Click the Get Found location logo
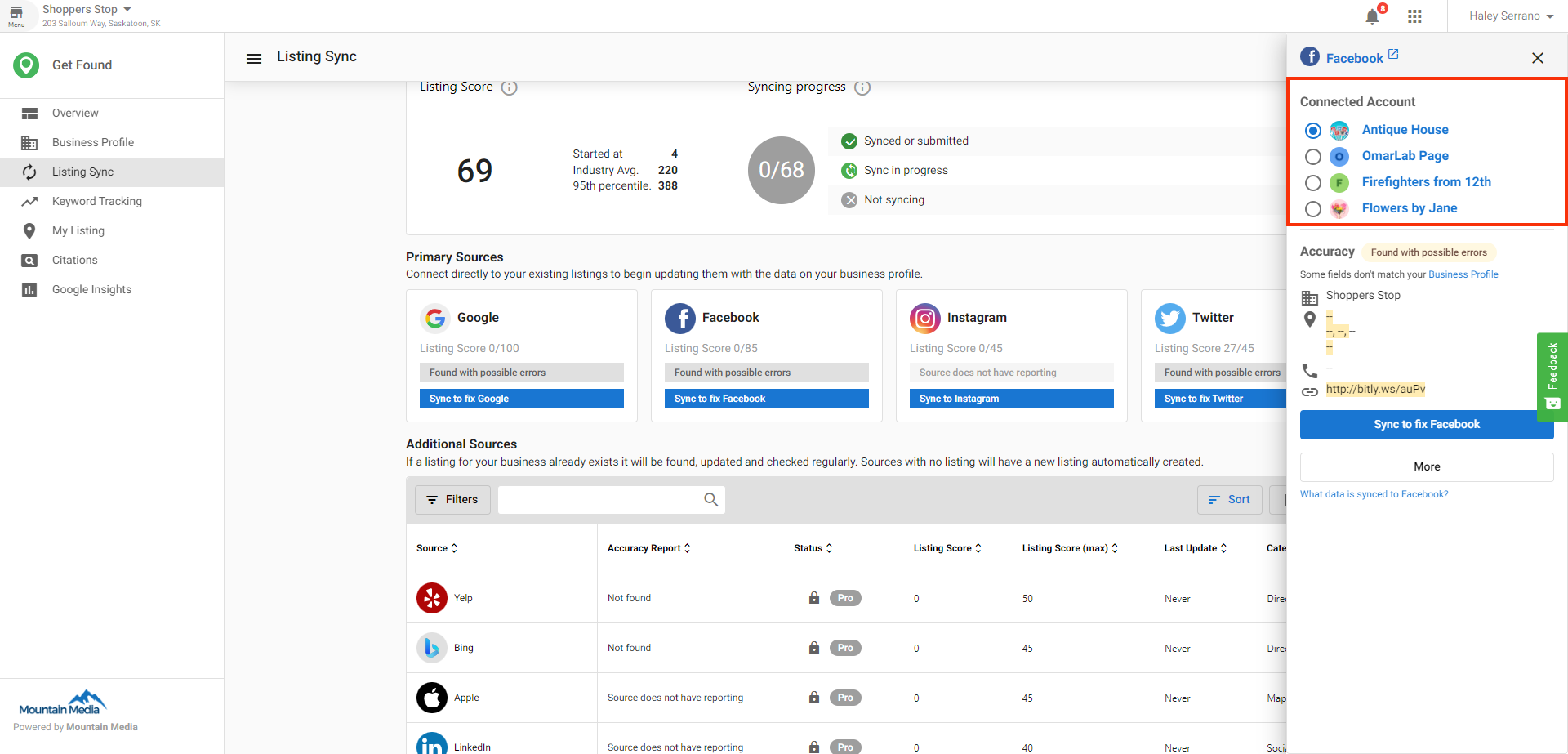This screenshot has height=754, width=1568. 26,65
